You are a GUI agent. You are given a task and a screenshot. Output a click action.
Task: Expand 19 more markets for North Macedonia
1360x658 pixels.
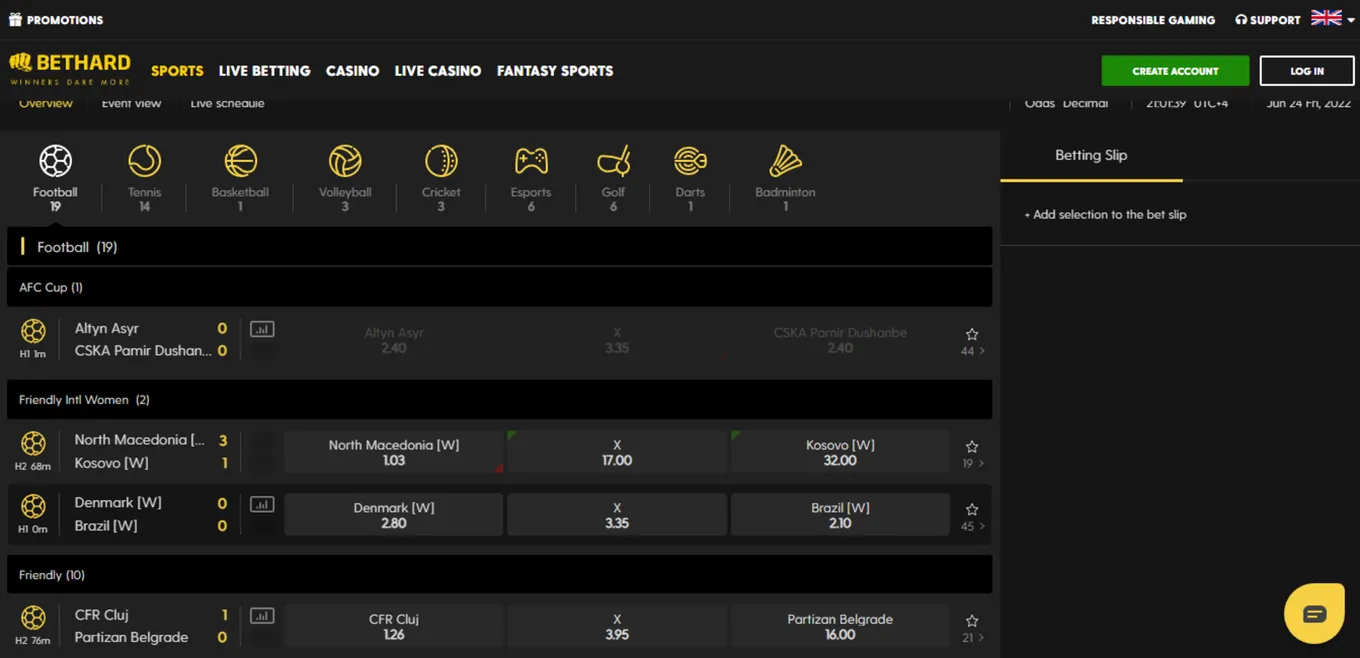972,463
